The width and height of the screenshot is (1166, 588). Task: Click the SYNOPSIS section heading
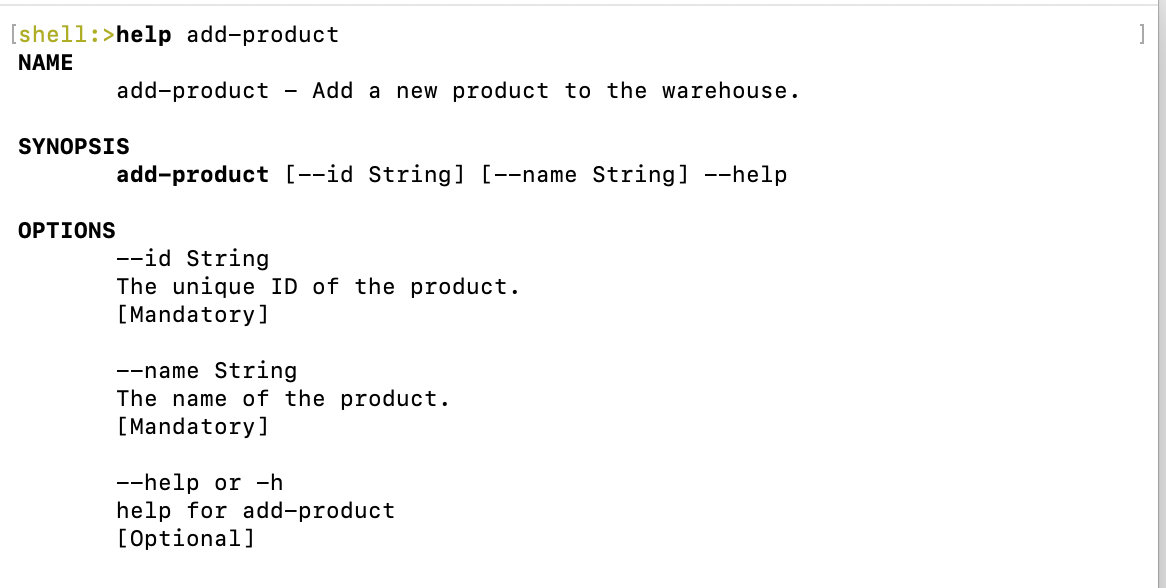click(x=74, y=147)
